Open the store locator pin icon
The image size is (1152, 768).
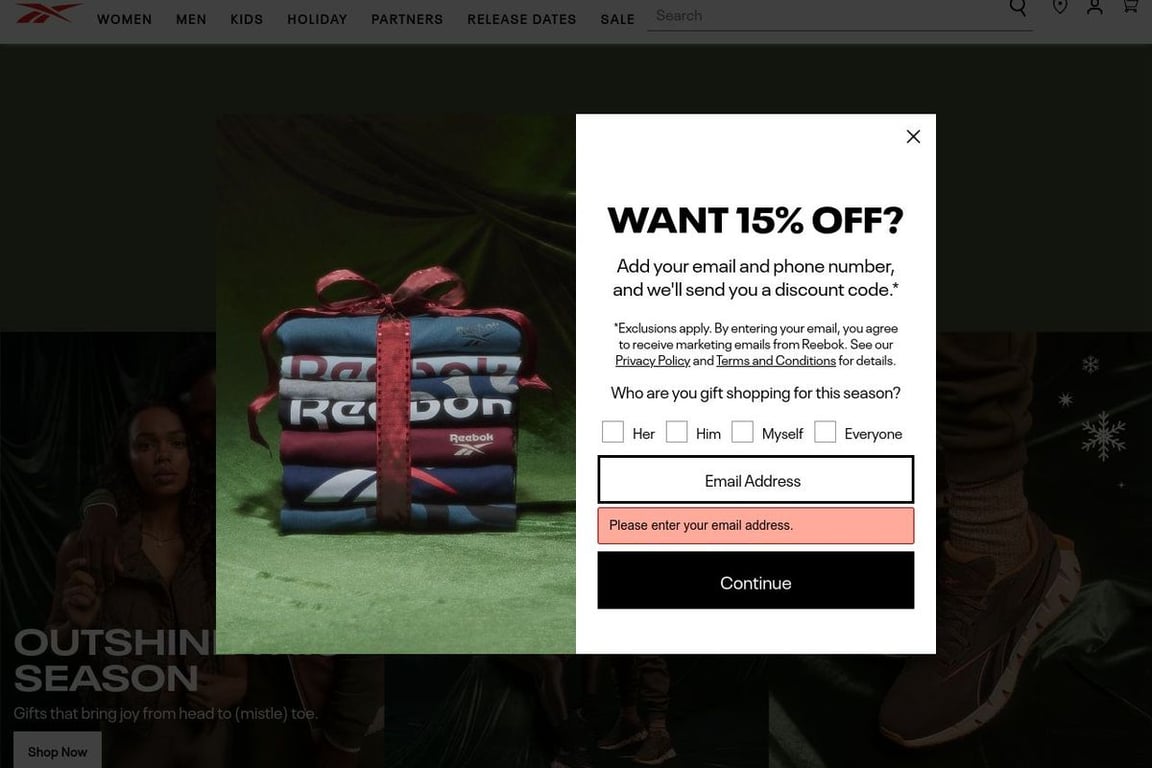(x=1059, y=7)
